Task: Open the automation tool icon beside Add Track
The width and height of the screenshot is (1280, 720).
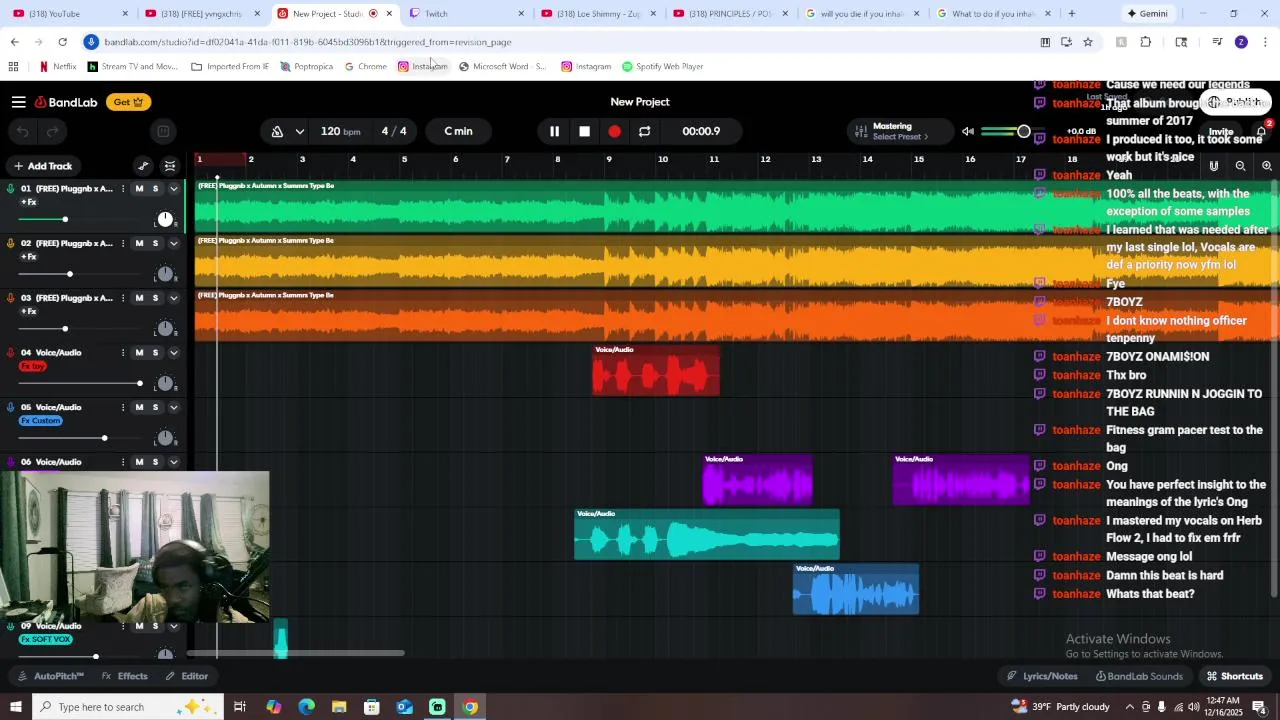Action: (143, 166)
